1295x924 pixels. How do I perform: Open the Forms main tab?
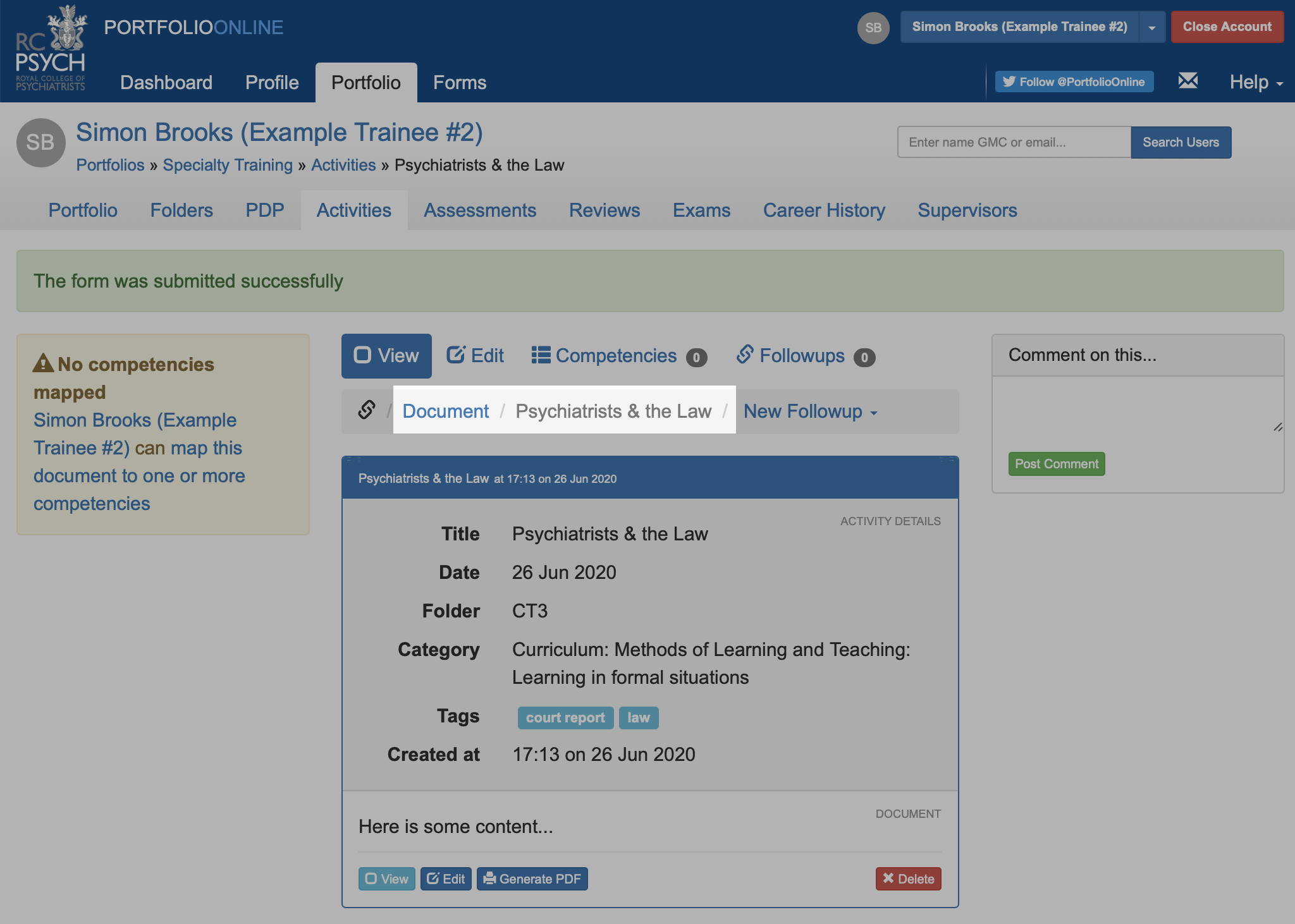tap(459, 83)
